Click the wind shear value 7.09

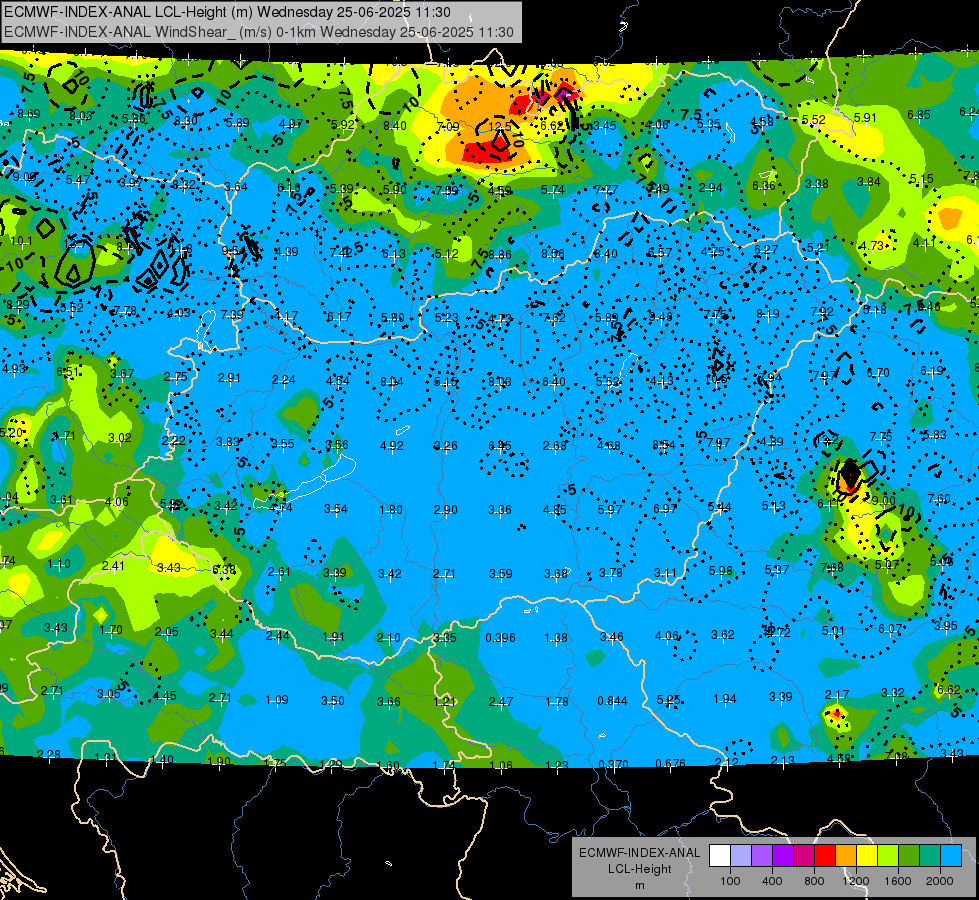coord(448,127)
